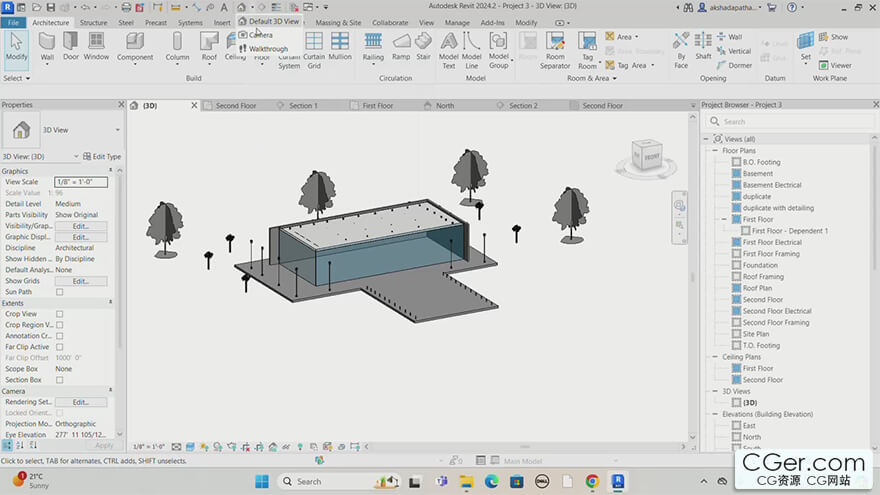880x495 pixels.
Task: Click the Edit Type button
Action: 102,157
